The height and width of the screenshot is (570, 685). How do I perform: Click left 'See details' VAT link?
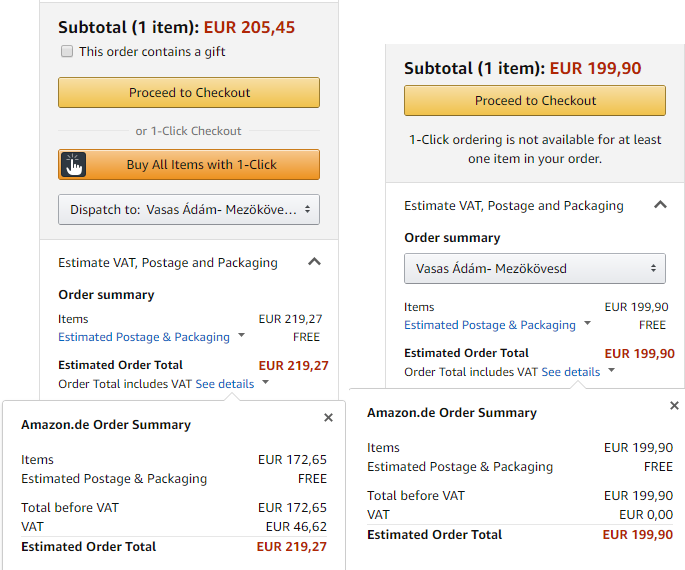(225, 383)
